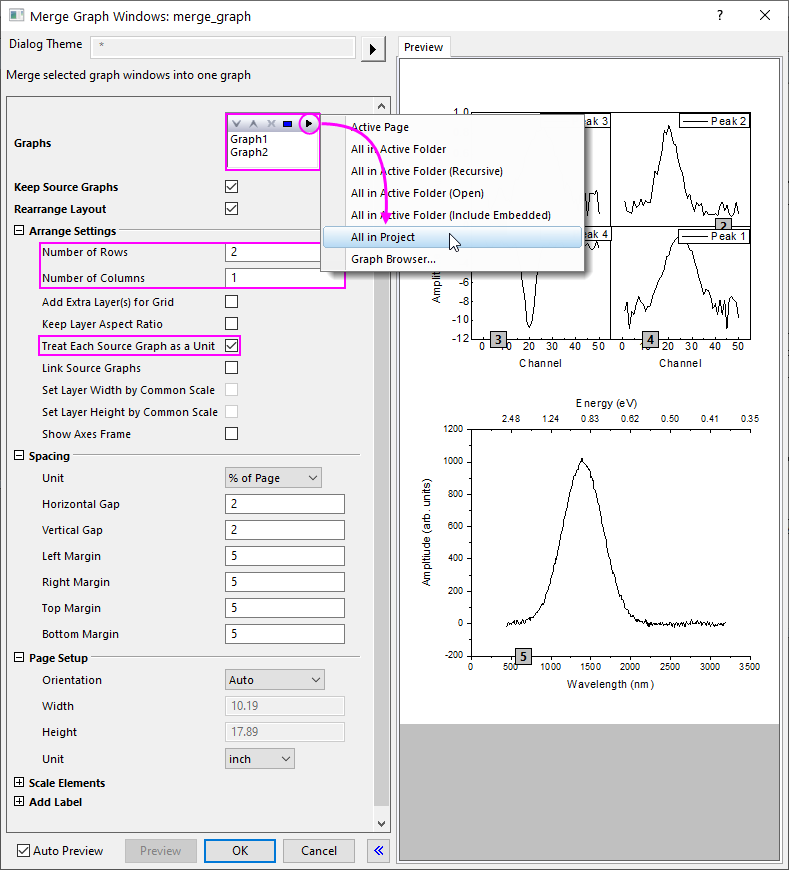Click the remove X icon in Graphs list
Viewport: 789px width, 870px height.
(x=271, y=124)
